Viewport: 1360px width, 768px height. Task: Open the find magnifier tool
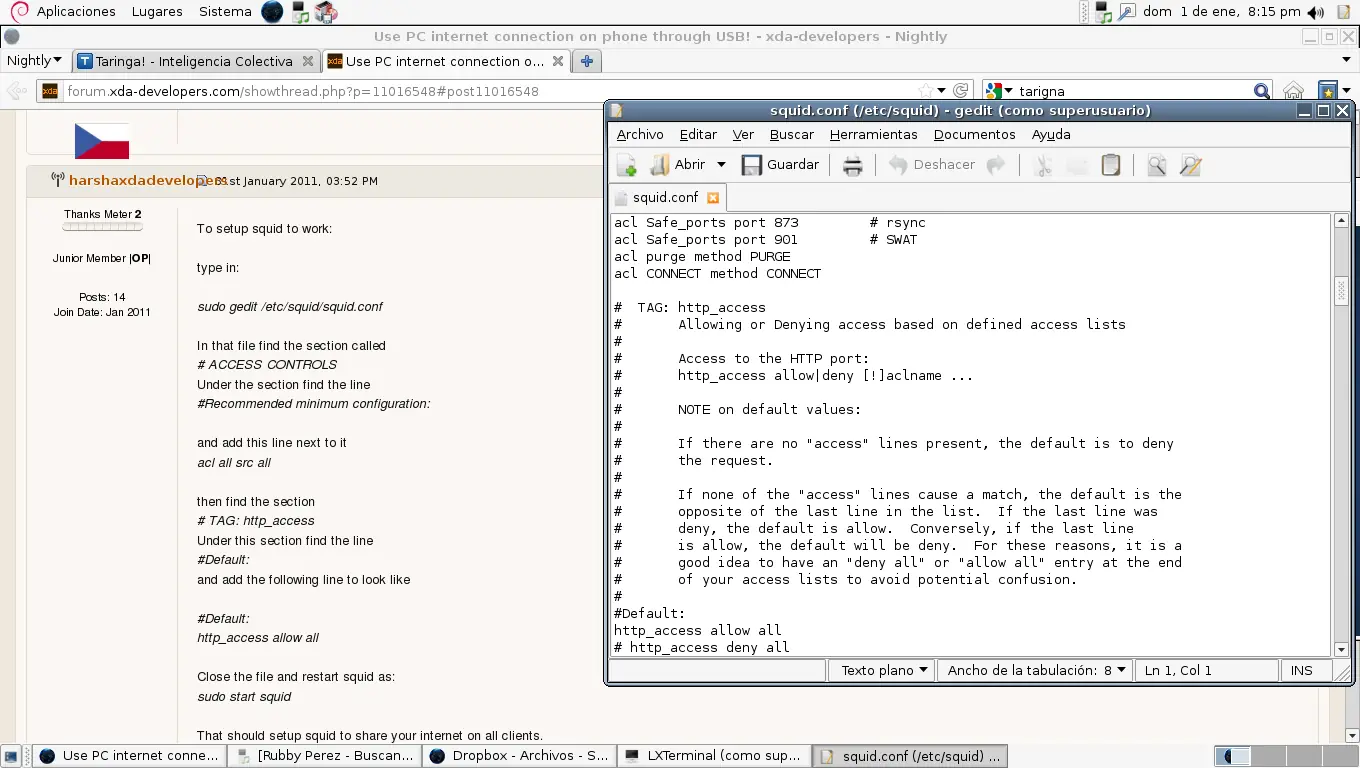coord(1156,165)
